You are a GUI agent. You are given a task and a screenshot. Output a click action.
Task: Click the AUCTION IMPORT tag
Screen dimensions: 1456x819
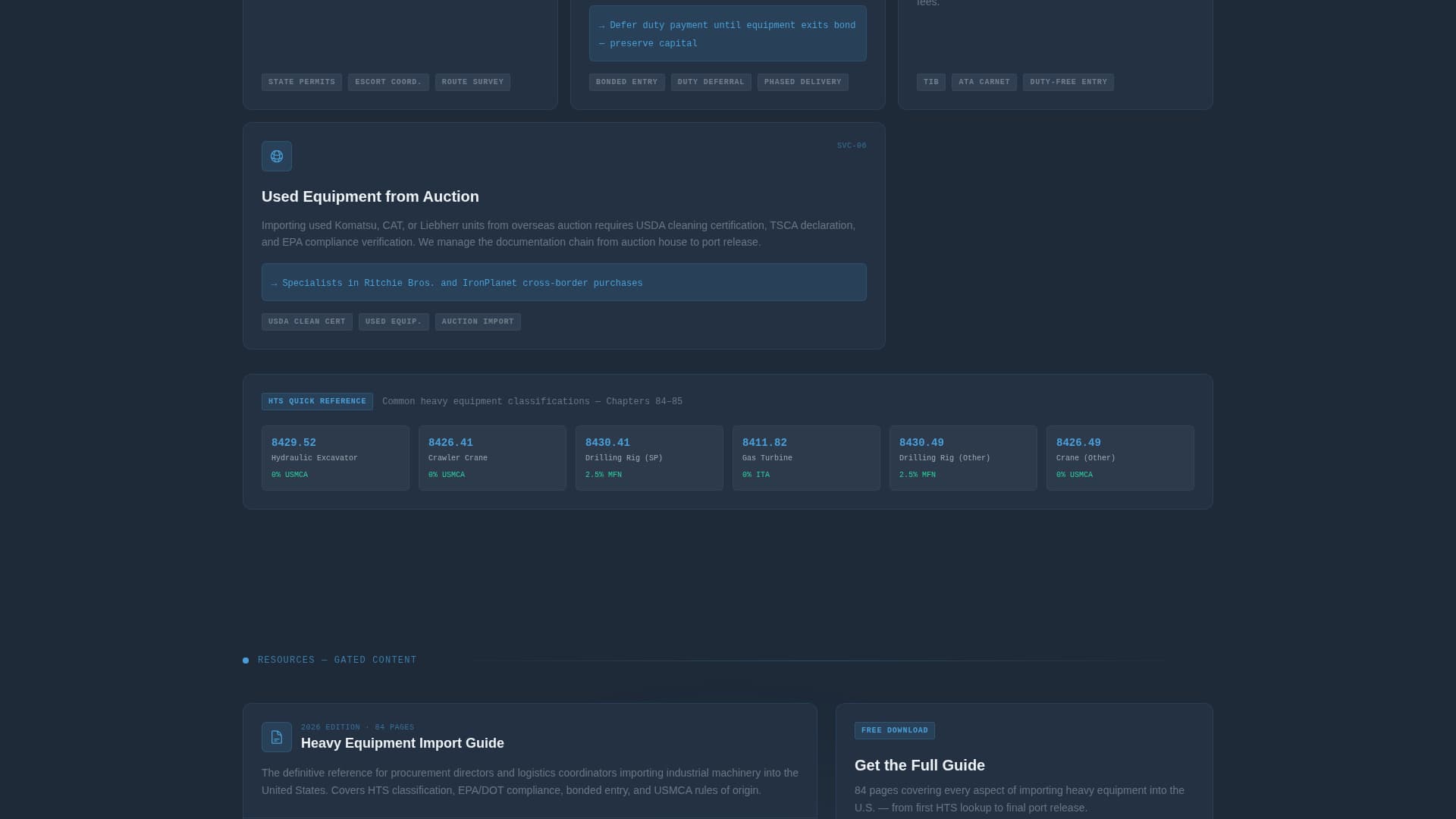pos(477,322)
